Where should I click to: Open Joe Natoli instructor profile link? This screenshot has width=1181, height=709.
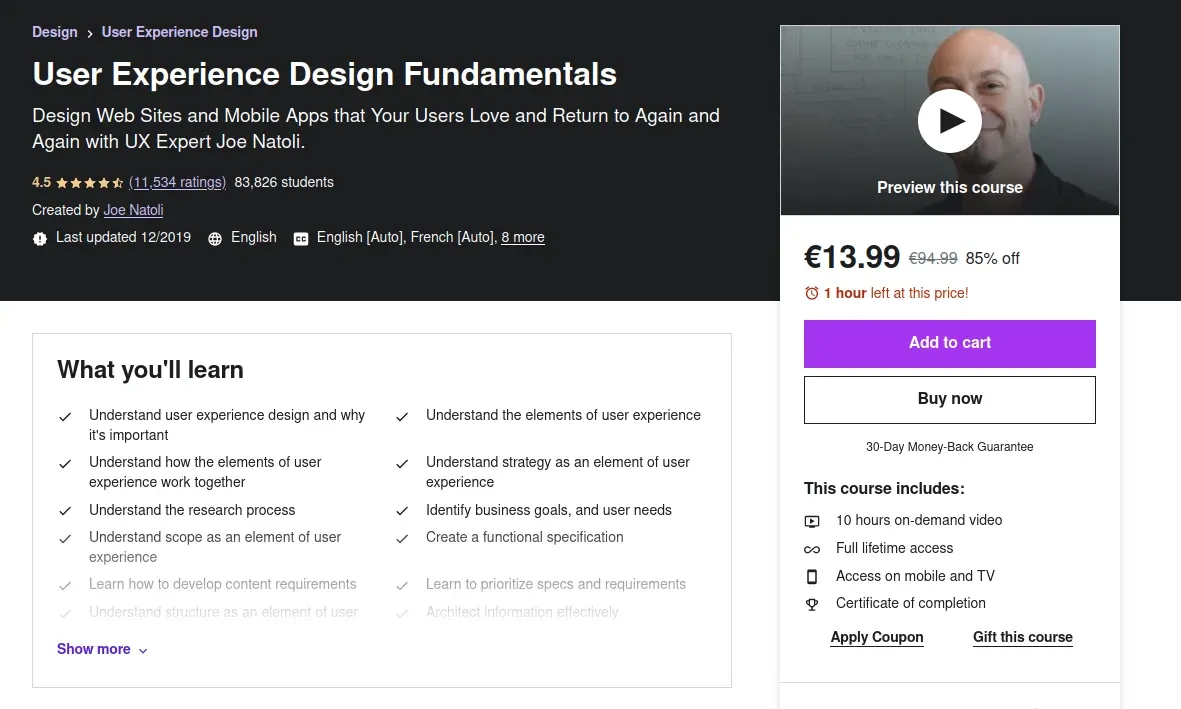pos(133,210)
